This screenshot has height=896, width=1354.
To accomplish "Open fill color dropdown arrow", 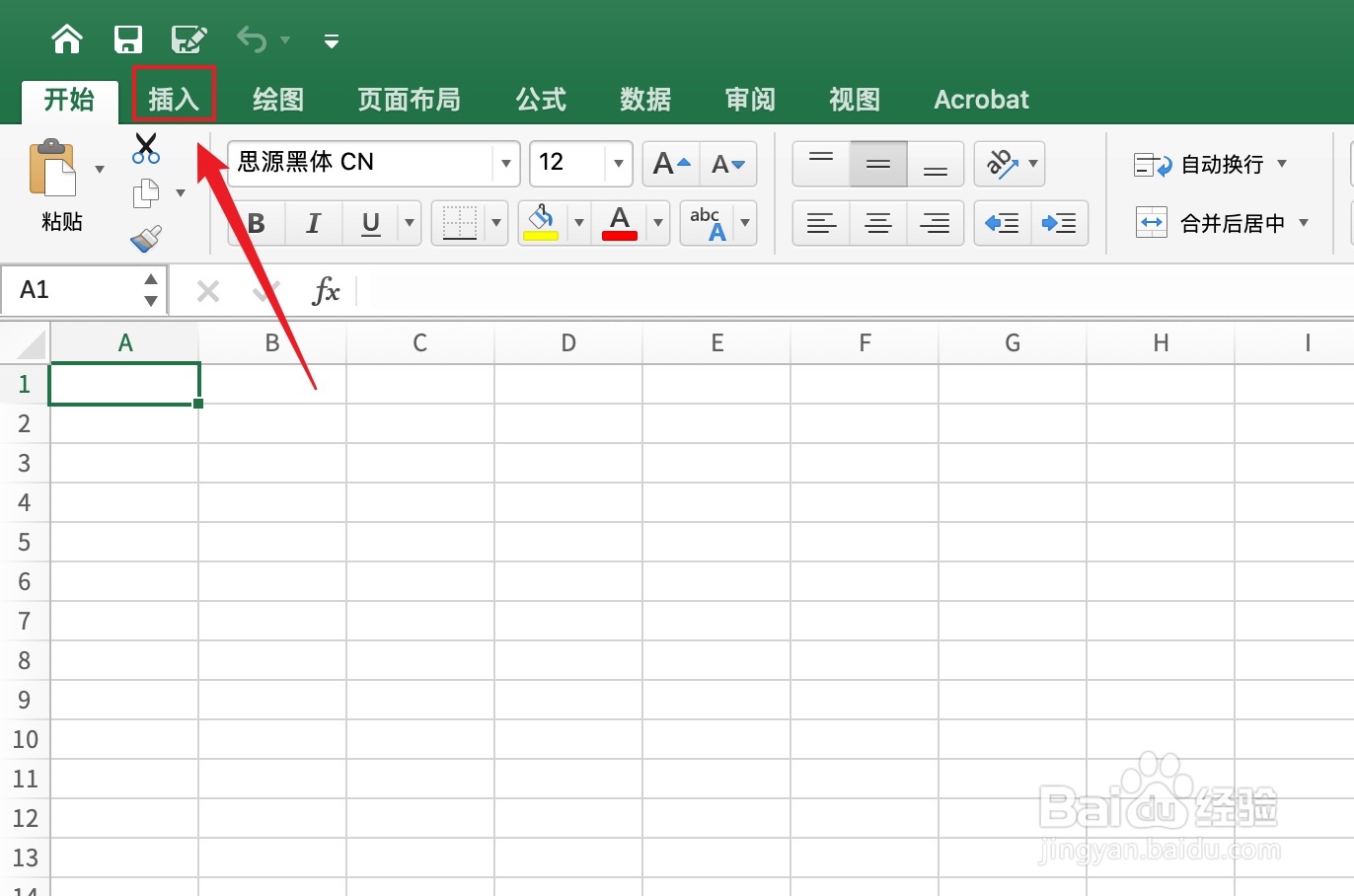I will (x=579, y=223).
